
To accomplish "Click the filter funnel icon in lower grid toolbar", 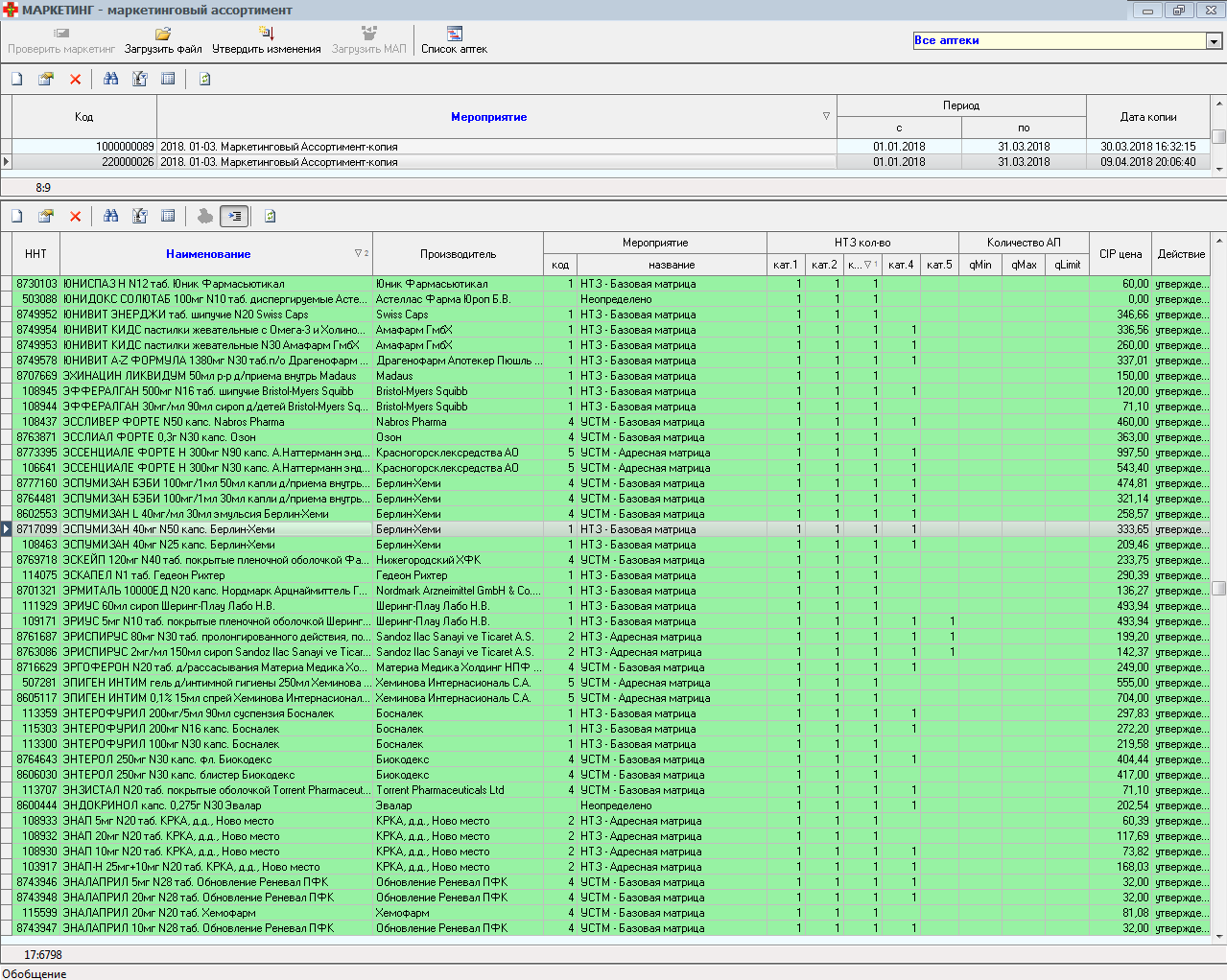I will 140,217.
